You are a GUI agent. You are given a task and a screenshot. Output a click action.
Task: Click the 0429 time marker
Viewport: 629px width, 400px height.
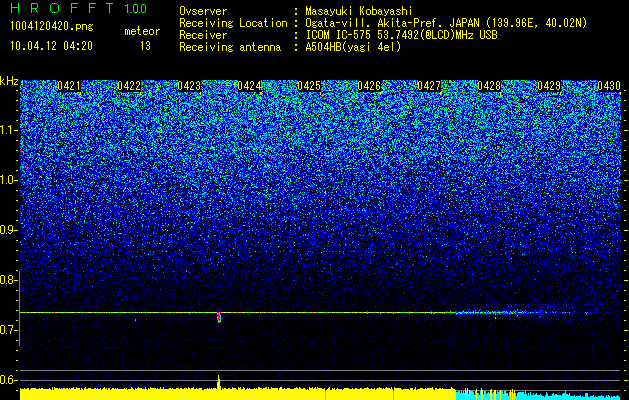tap(549, 86)
